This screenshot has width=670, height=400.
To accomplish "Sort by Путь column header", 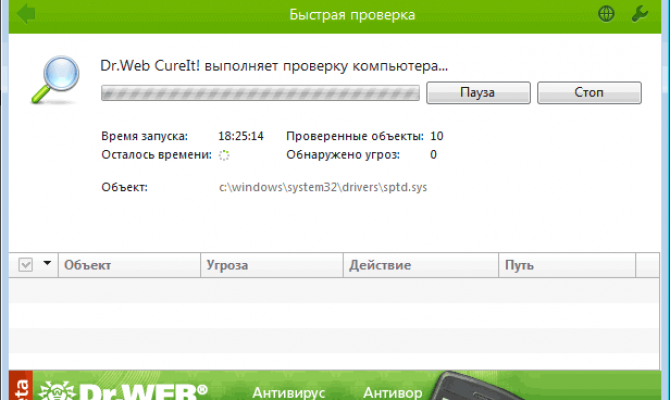I will pyautogui.click(x=567, y=265).
